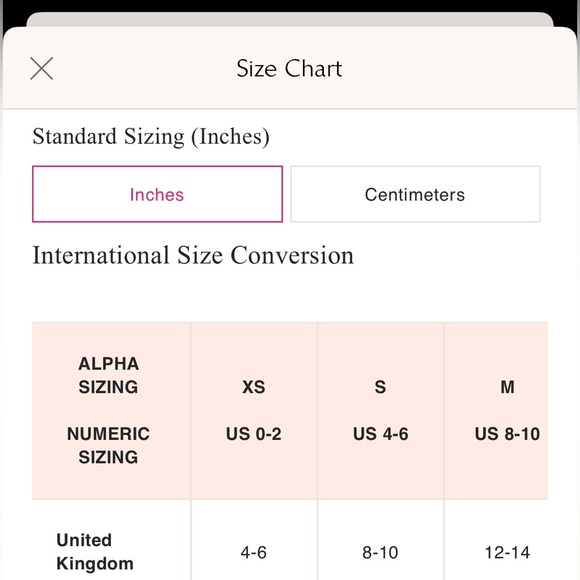Viewport: 580px width, 580px height.
Task: Close the Size Chart dialog
Action: click(41, 68)
